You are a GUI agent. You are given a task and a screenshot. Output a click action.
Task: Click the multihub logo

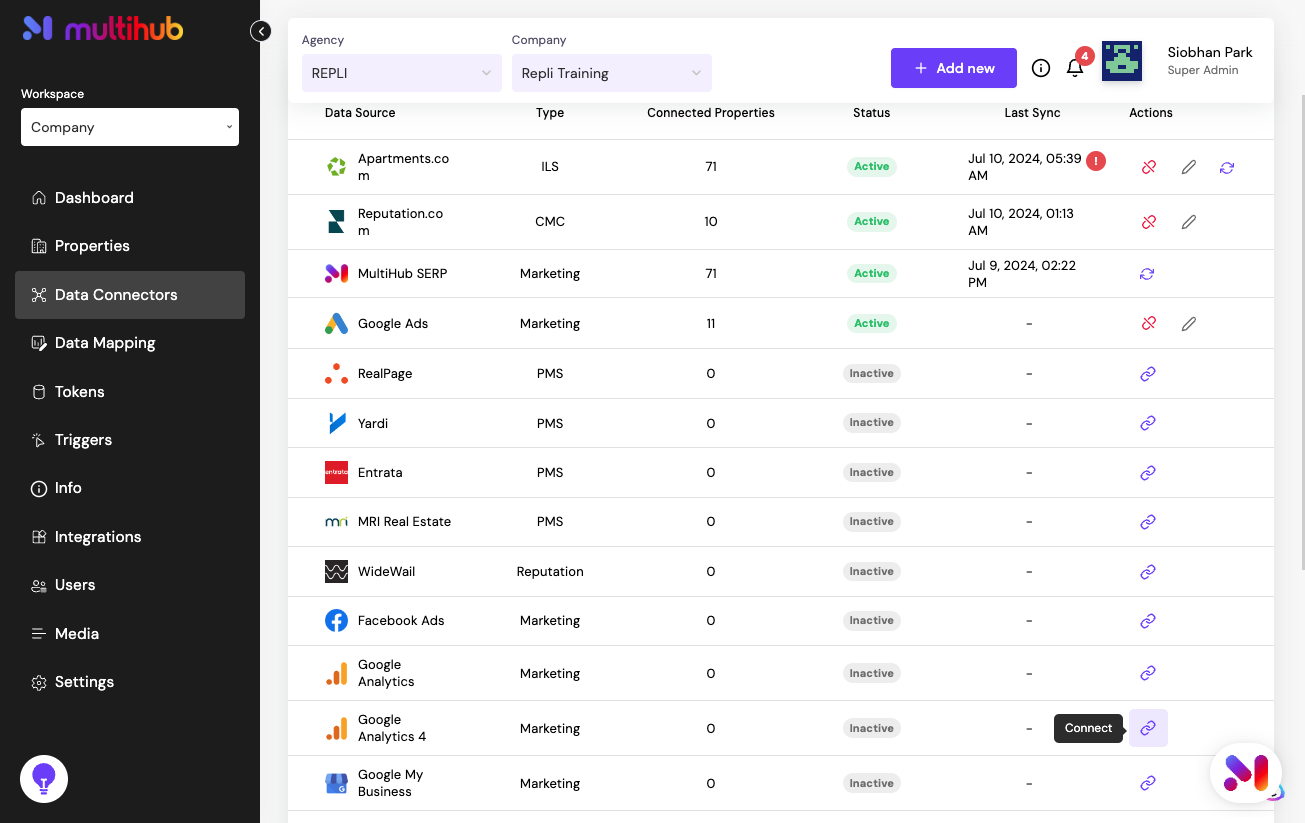(x=103, y=29)
